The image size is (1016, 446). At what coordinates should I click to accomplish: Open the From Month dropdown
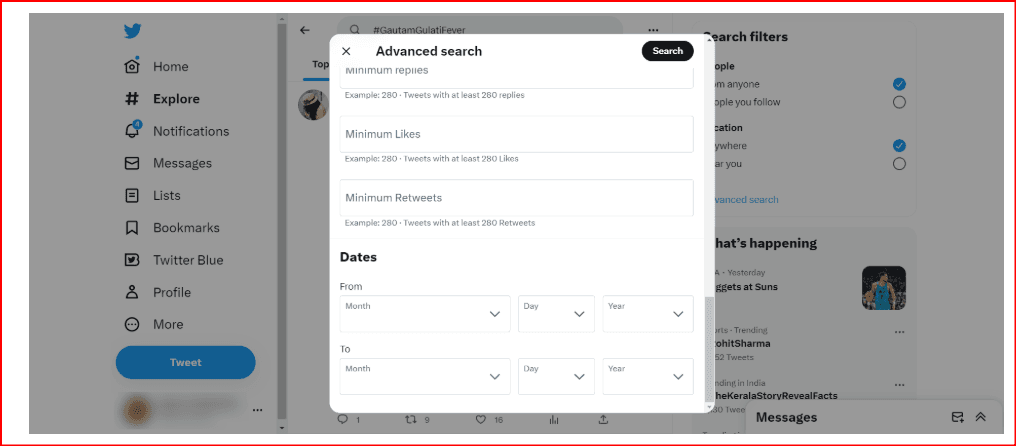pyautogui.click(x=425, y=314)
